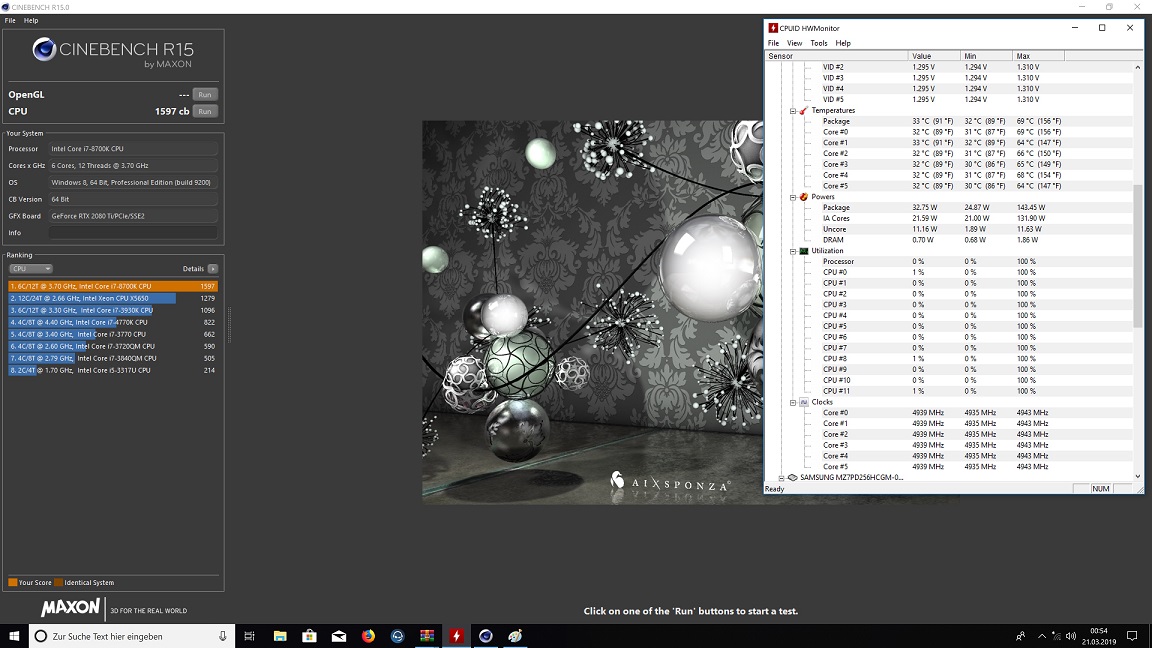The height and width of the screenshot is (648, 1152).
Task: Run the CPU benchmark
Action: click(x=205, y=112)
